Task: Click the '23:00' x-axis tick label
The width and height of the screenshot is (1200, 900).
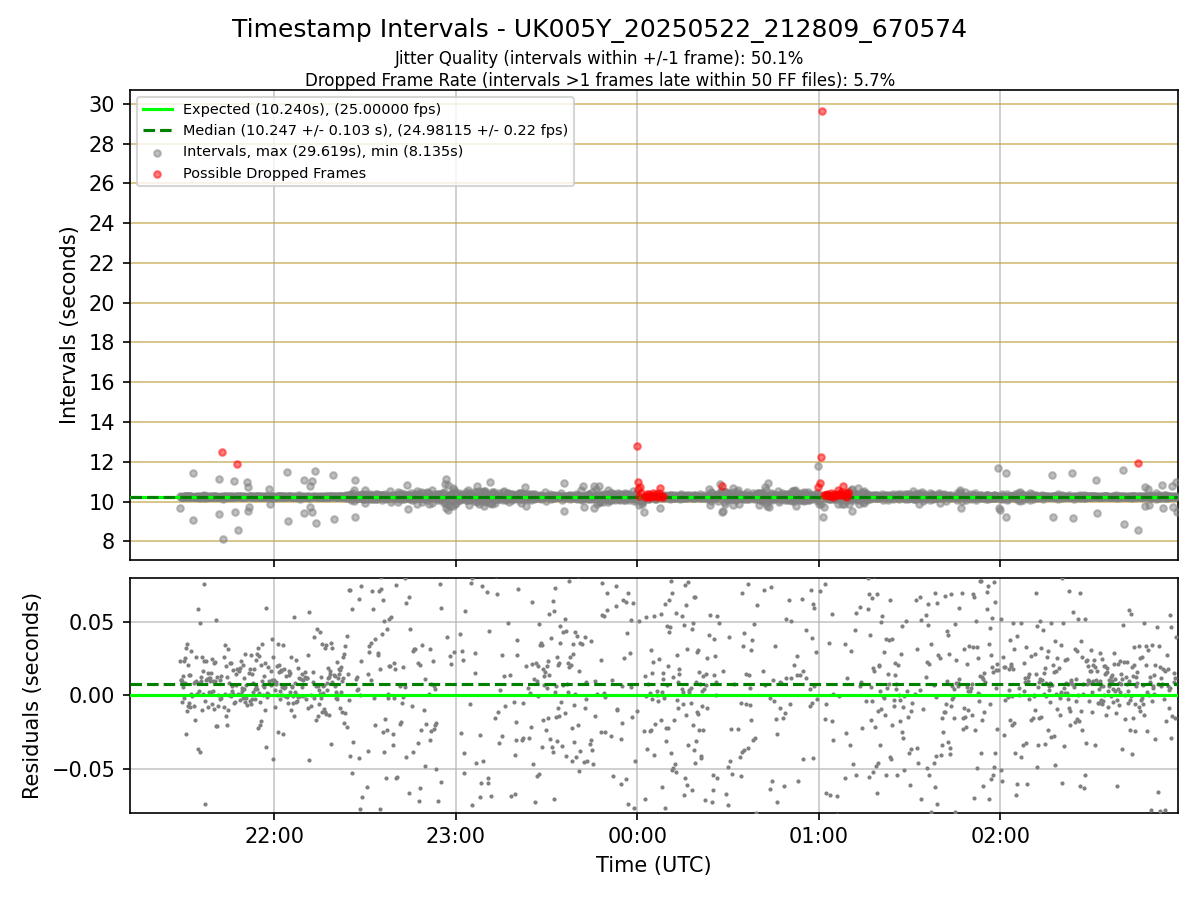Action: click(x=456, y=834)
